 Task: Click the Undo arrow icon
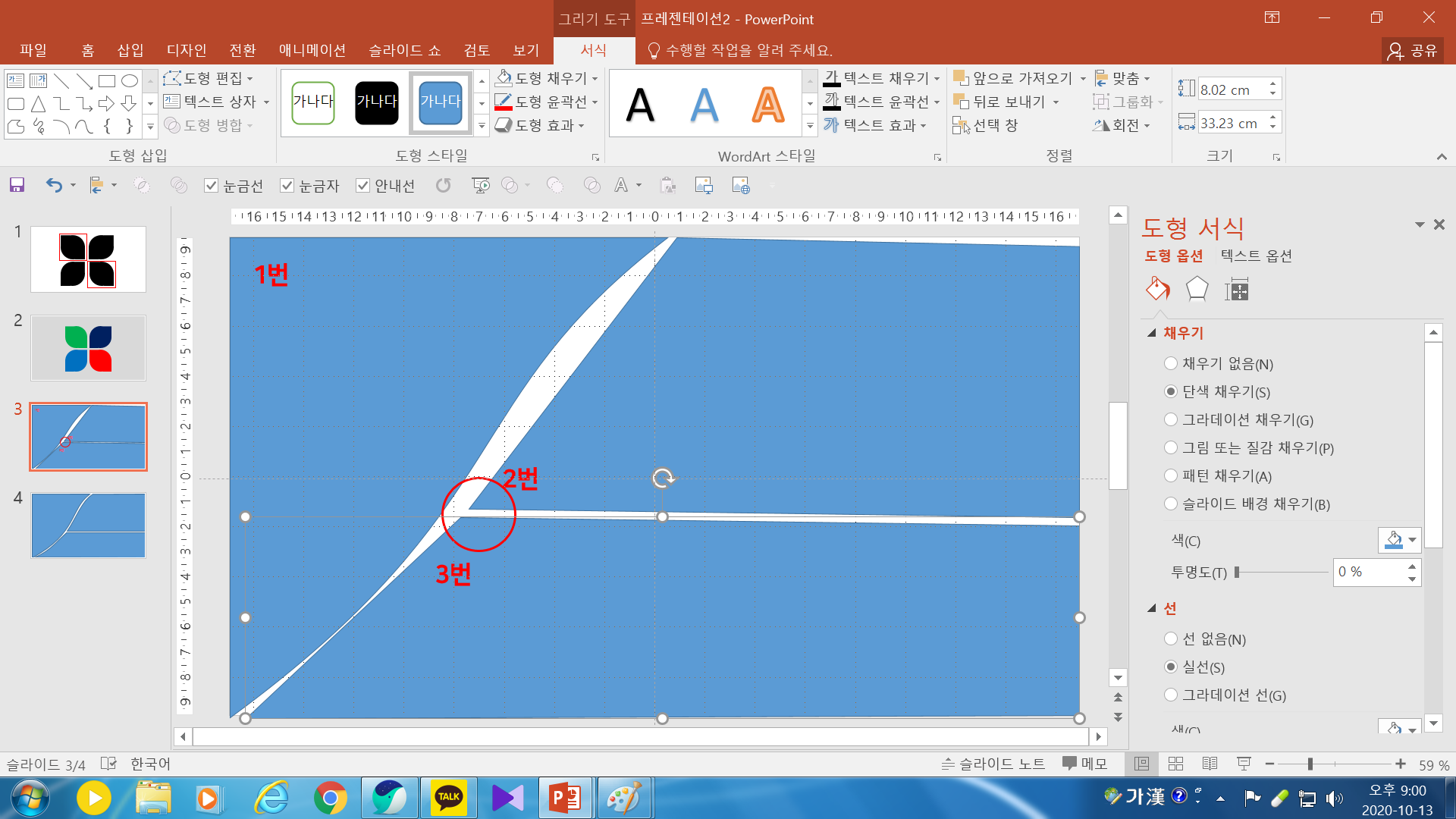pos(53,185)
